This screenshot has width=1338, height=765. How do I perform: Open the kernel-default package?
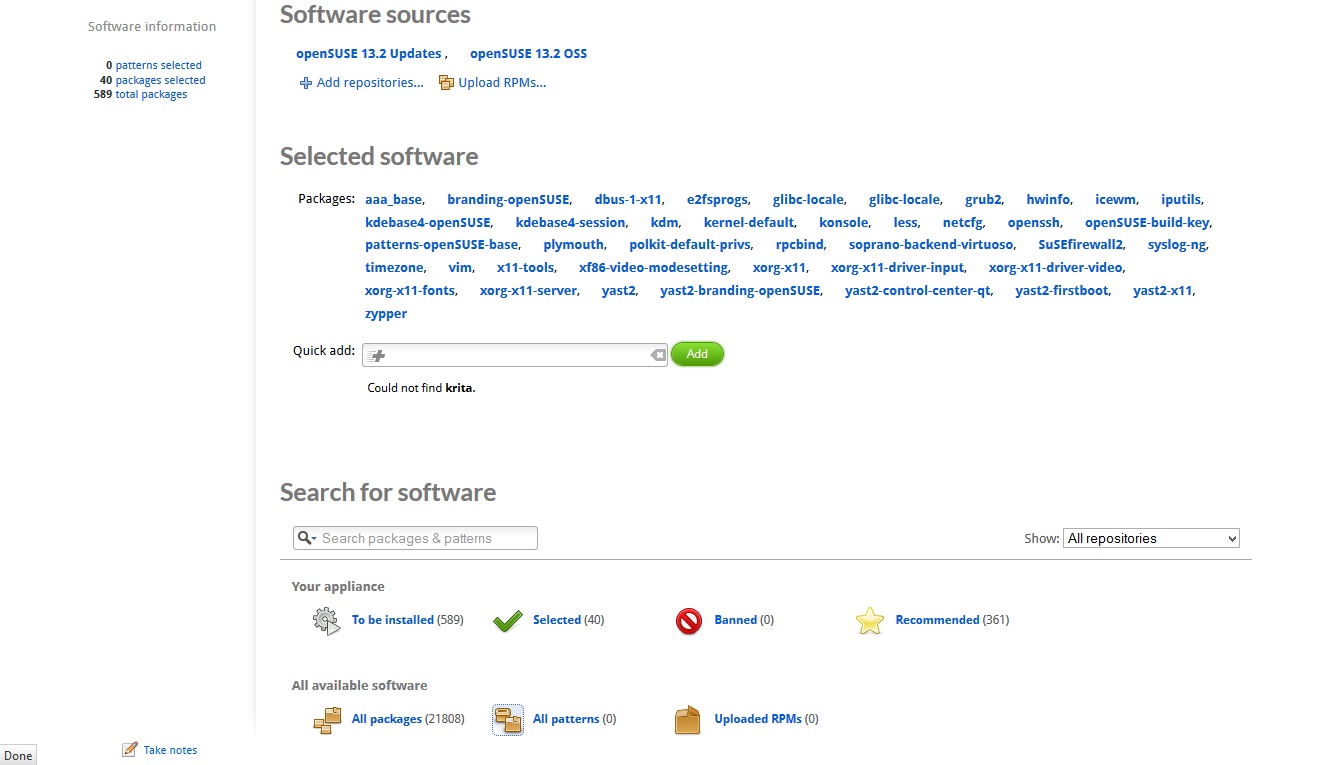pos(749,223)
